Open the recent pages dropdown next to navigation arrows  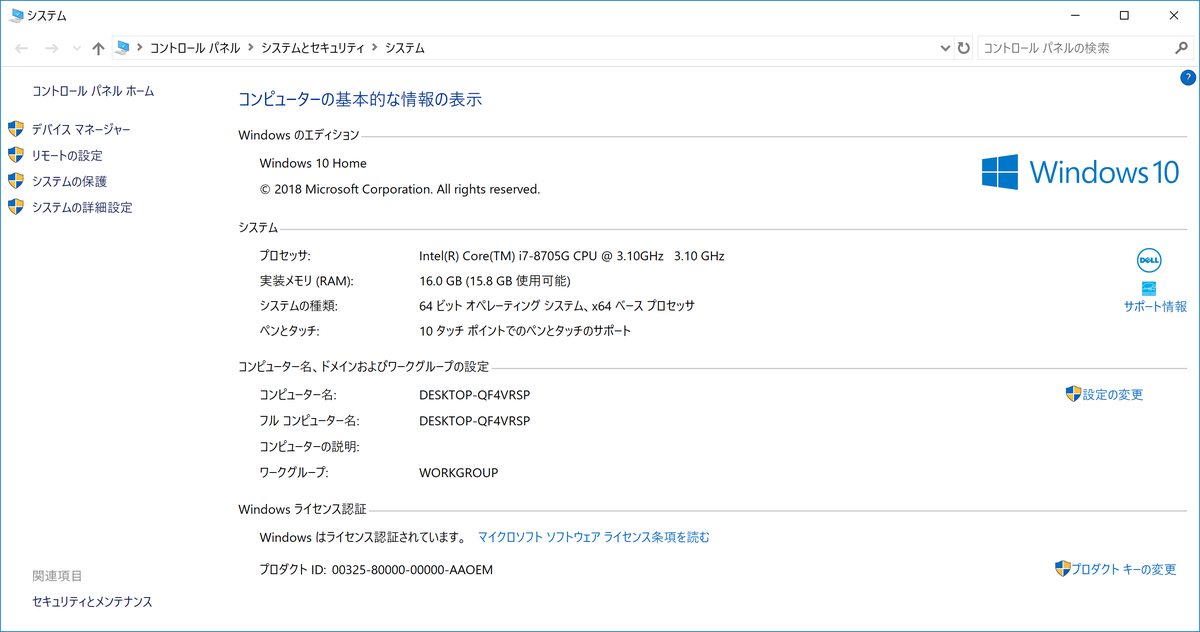75,47
